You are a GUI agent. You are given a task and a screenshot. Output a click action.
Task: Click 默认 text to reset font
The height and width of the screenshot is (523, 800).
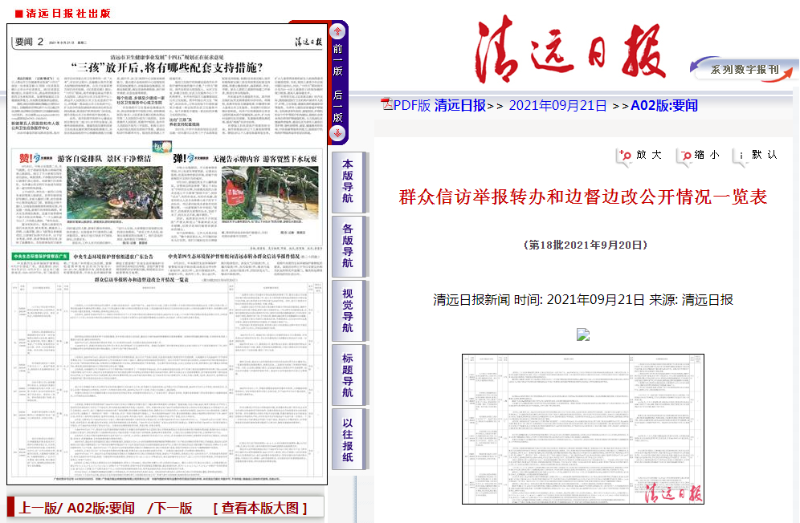click(764, 155)
